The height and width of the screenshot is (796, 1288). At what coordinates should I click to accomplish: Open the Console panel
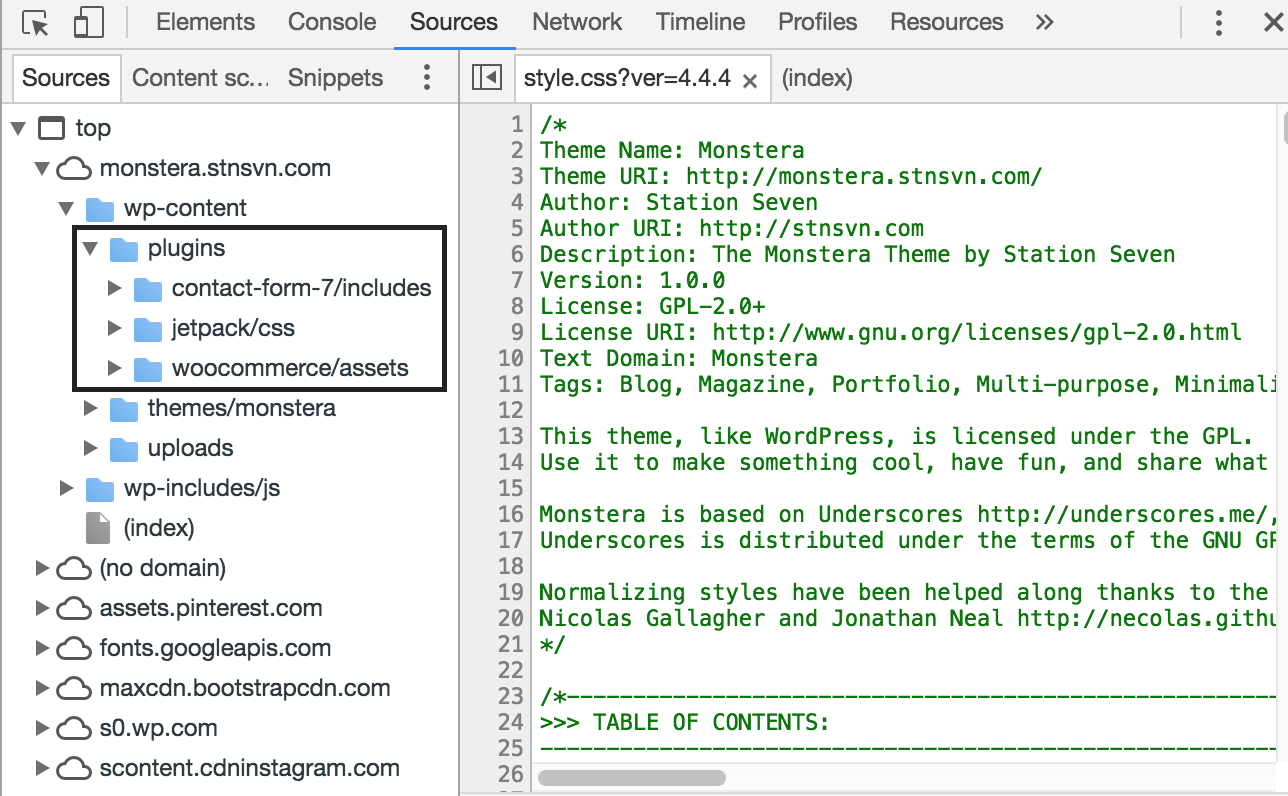point(332,21)
